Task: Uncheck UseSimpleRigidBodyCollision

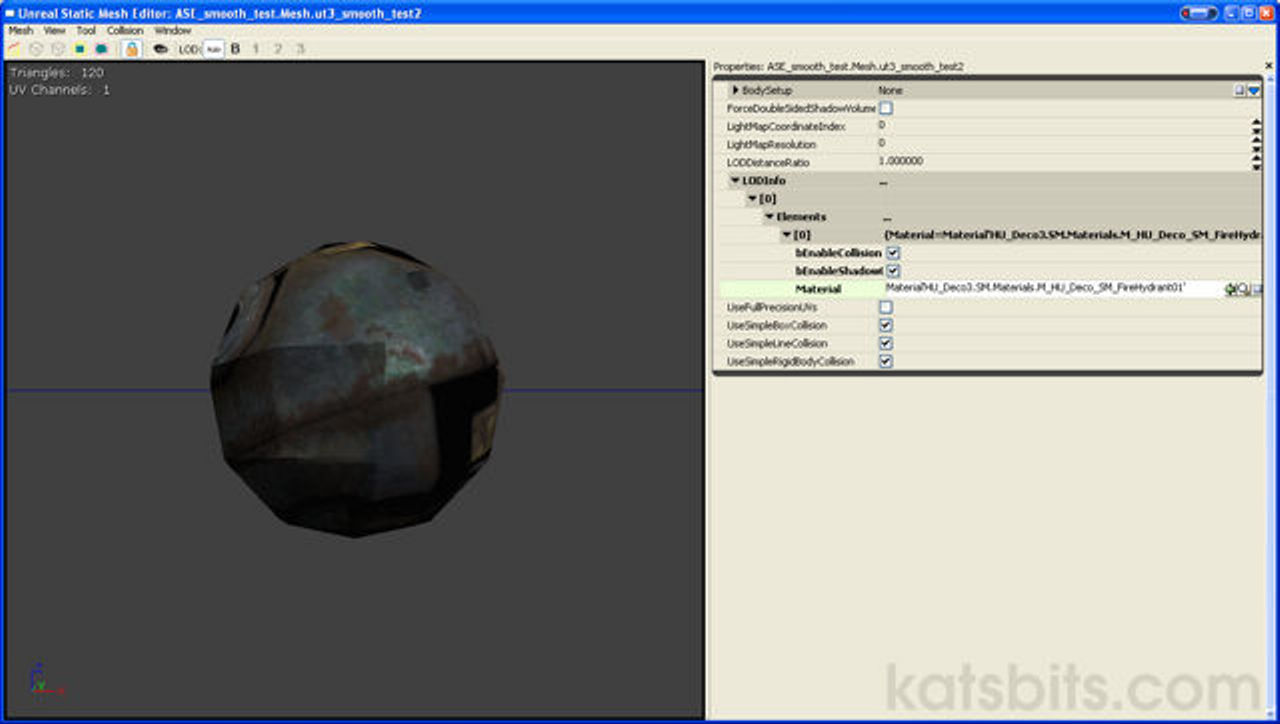Action: pos(885,361)
